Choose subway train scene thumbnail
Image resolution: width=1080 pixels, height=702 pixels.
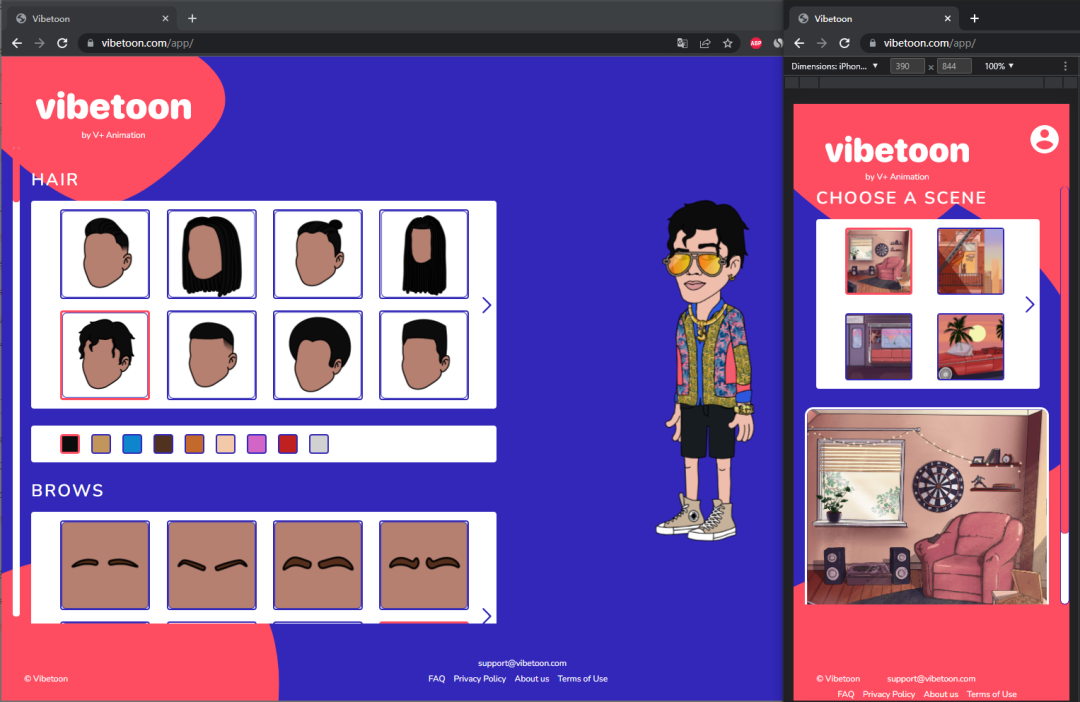coord(879,347)
